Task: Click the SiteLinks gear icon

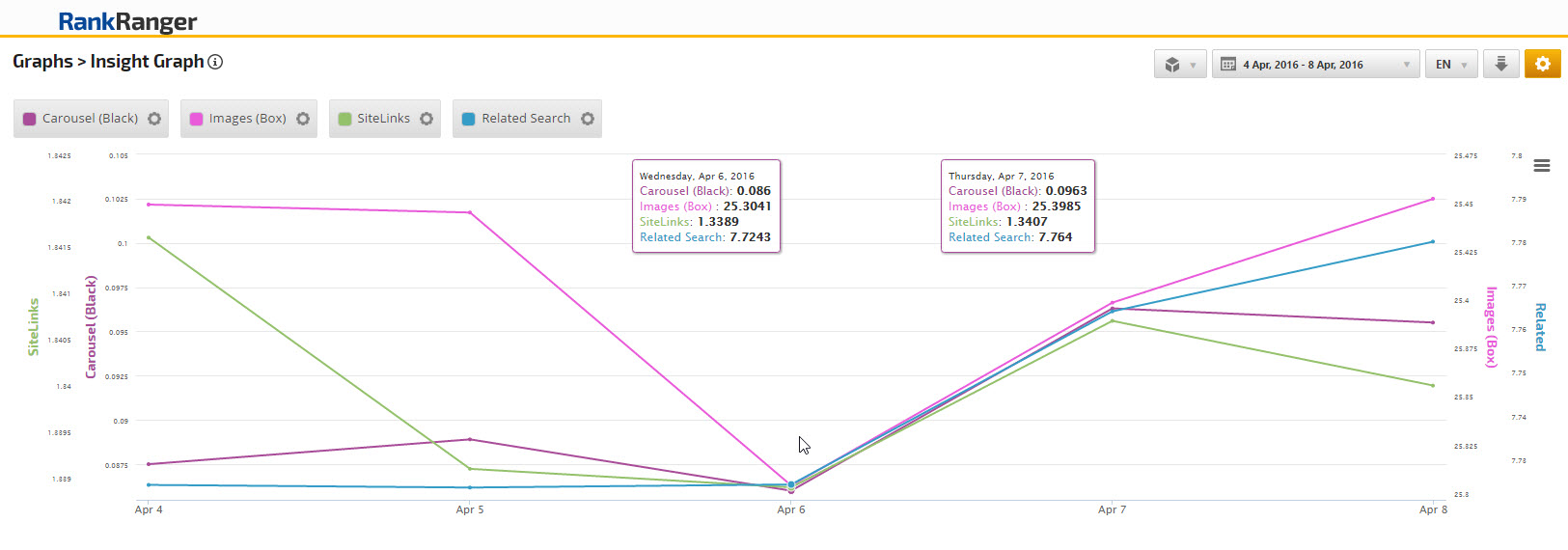Action: [x=426, y=119]
